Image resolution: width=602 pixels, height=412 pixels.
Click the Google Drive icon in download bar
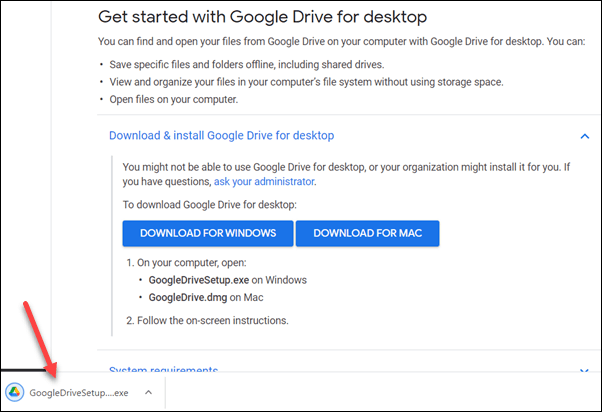(15, 392)
